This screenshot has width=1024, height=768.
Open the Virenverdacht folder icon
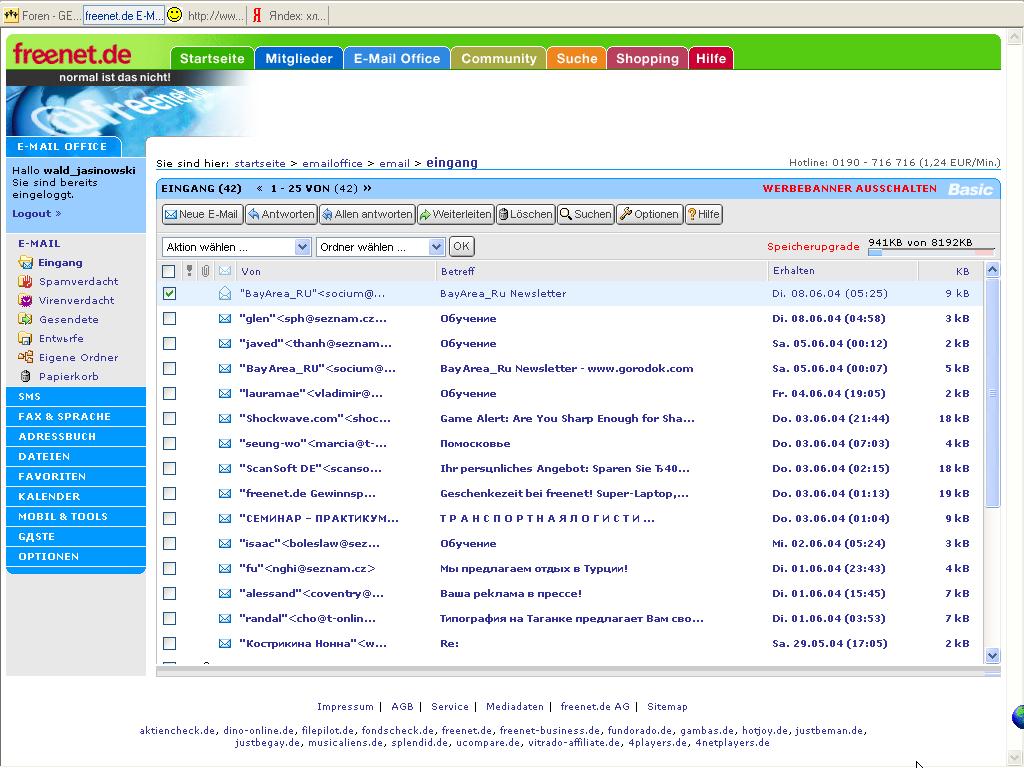click(x=25, y=300)
